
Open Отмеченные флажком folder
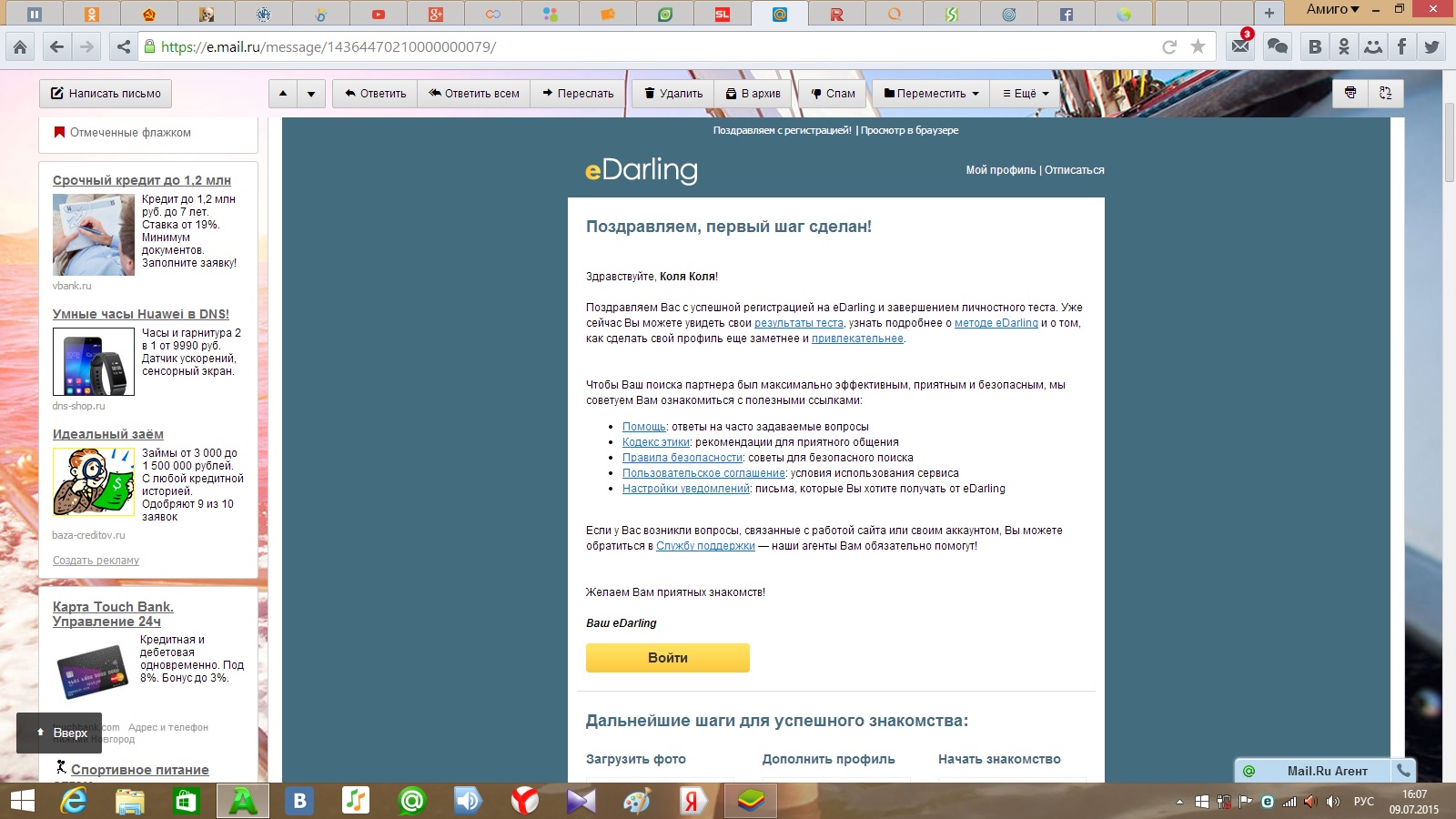point(130,133)
